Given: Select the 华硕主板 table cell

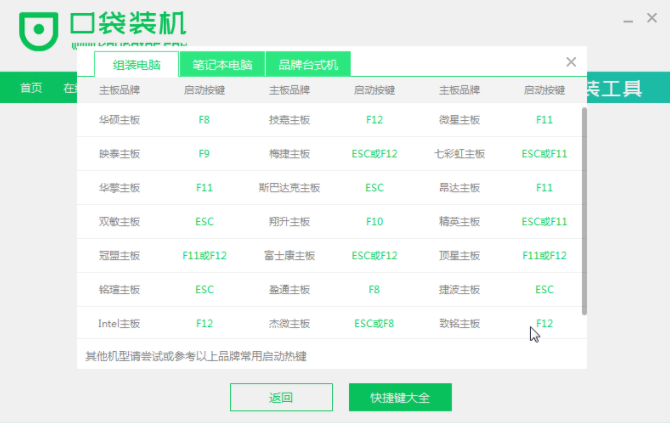Looking at the screenshot, I should 120,120.
